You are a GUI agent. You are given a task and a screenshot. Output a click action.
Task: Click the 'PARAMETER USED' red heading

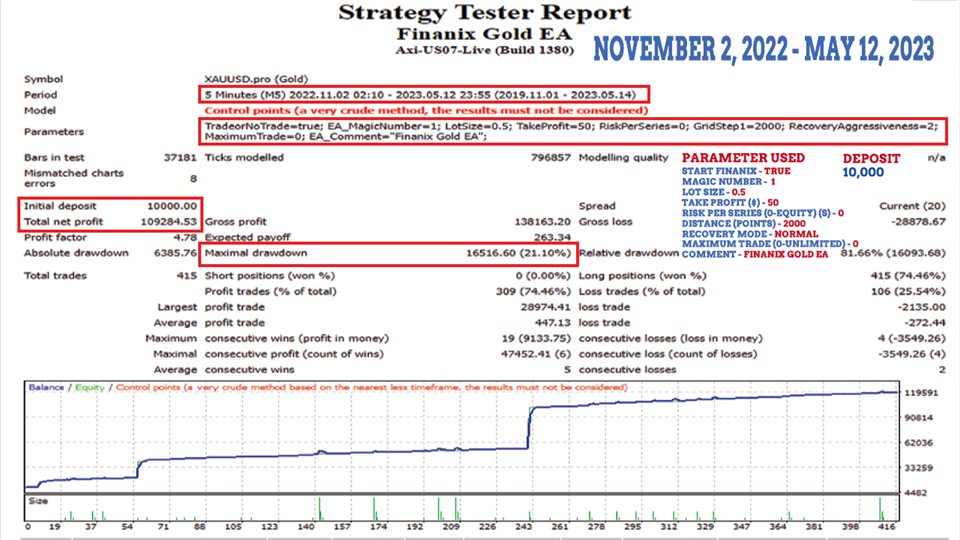(743, 158)
